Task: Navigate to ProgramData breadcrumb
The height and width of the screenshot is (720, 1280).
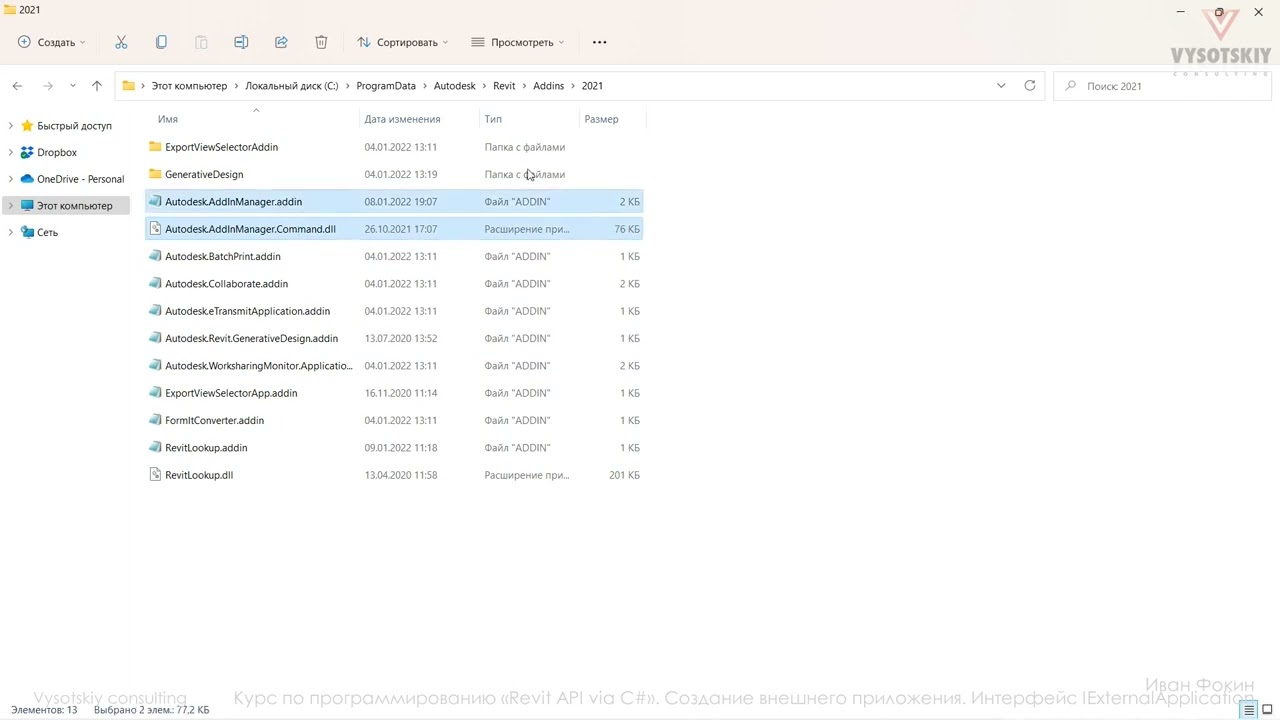Action: pyautogui.click(x=386, y=86)
